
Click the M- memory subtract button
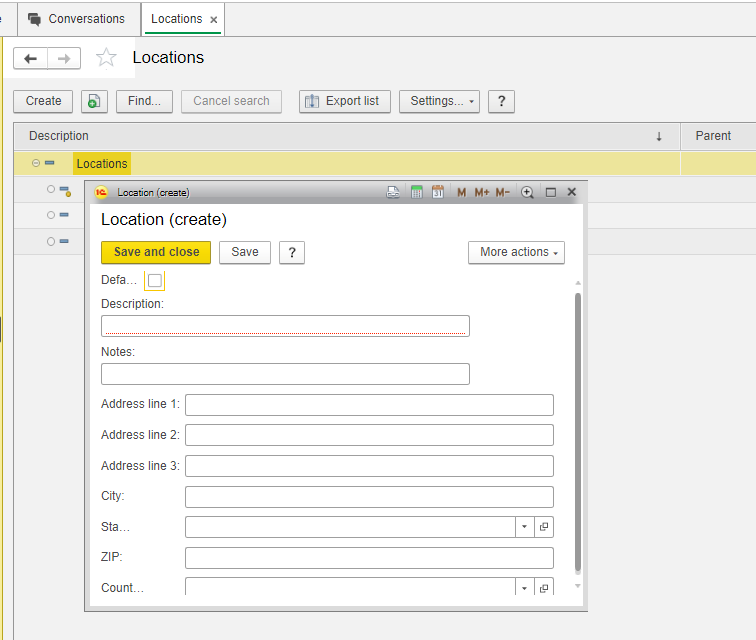503,192
